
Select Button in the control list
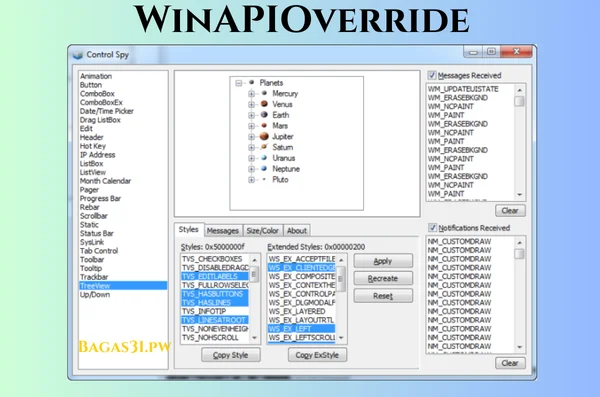(91, 85)
